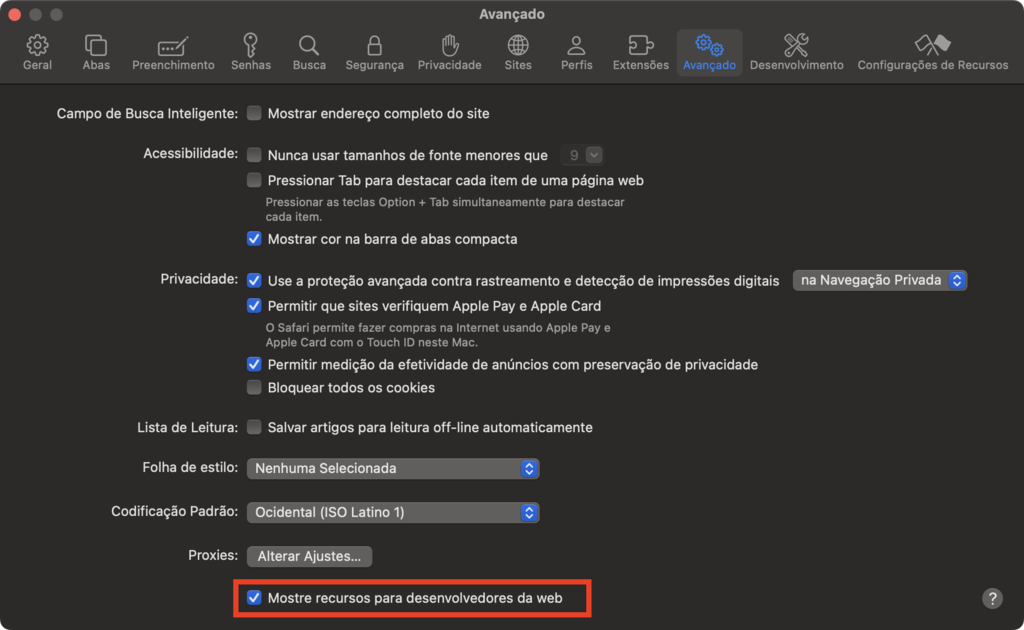Switch to the Desenvolvimento tab

tap(796, 52)
